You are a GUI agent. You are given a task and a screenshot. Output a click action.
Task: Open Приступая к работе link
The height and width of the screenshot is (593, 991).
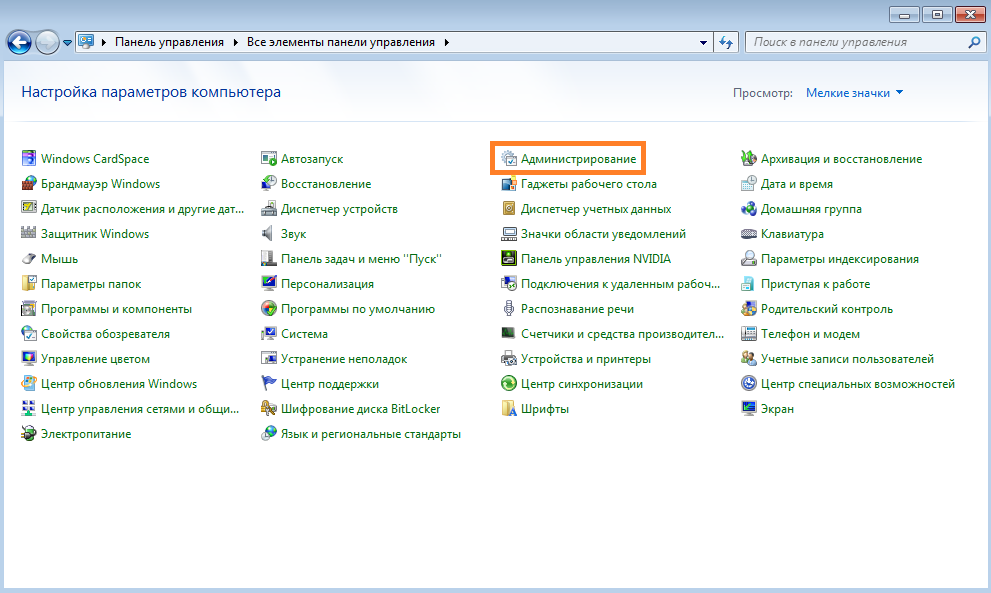(815, 284)
